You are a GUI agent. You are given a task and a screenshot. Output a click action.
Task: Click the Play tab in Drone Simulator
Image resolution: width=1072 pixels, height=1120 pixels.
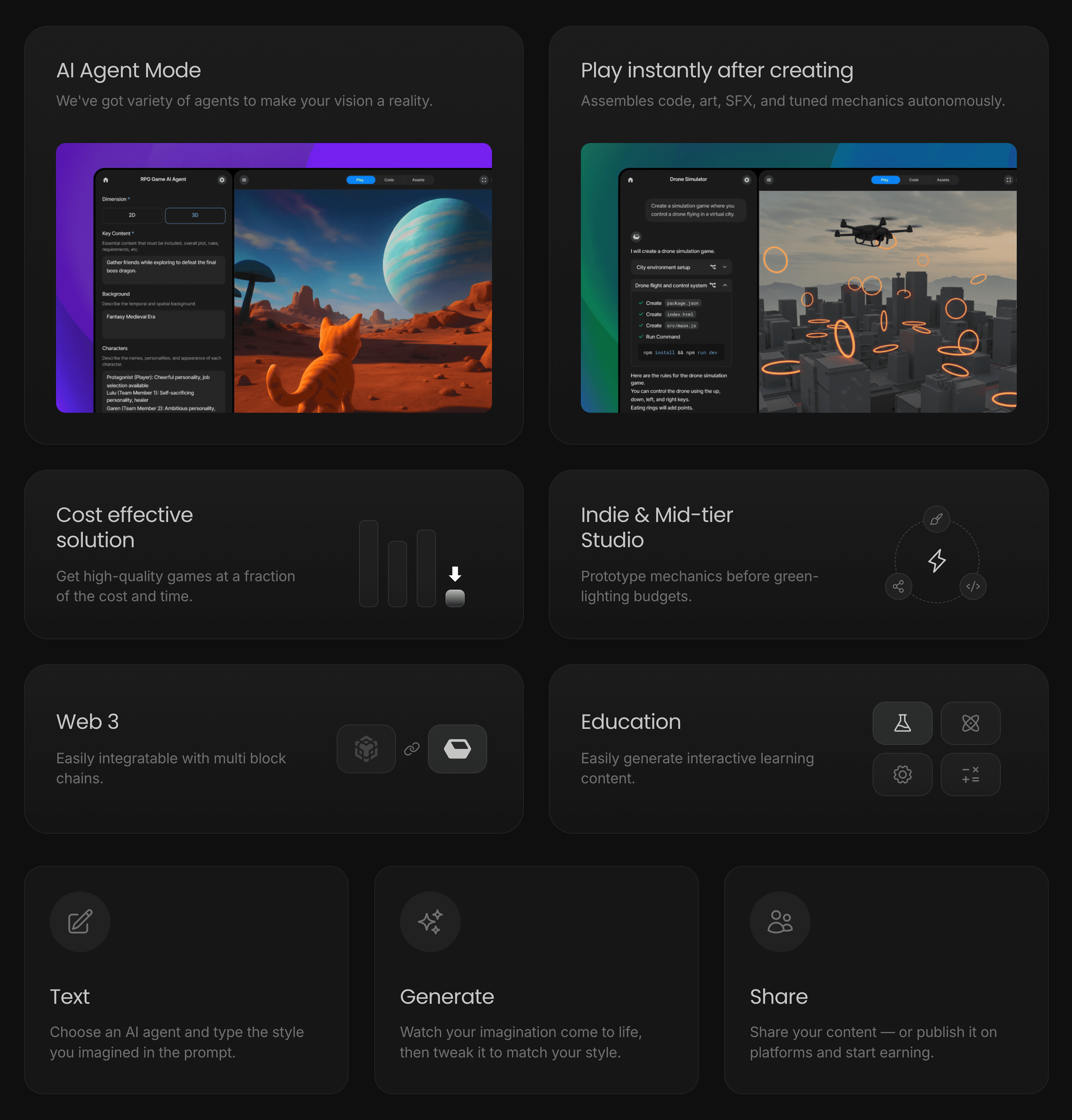[x=884, y=180]
